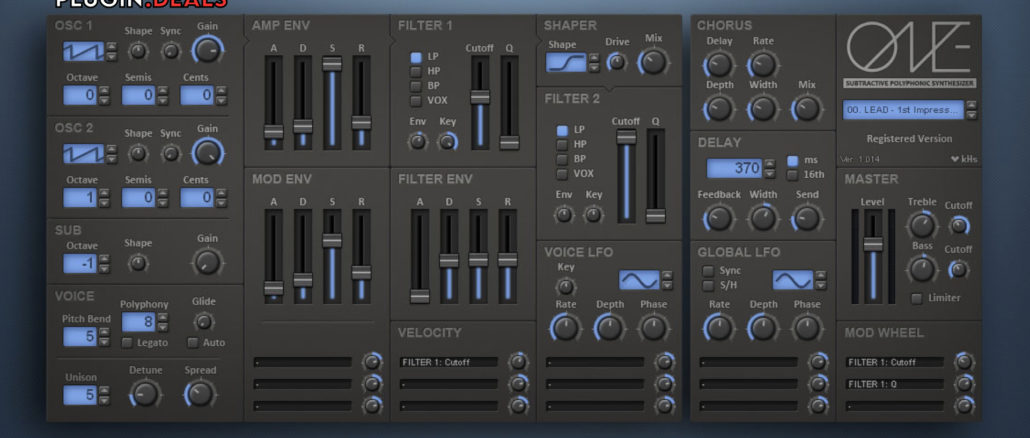The width and height of the screenshot is (1030, 438).
Task: Click the Chorus Delay knob
Action: tap(719, 64)
